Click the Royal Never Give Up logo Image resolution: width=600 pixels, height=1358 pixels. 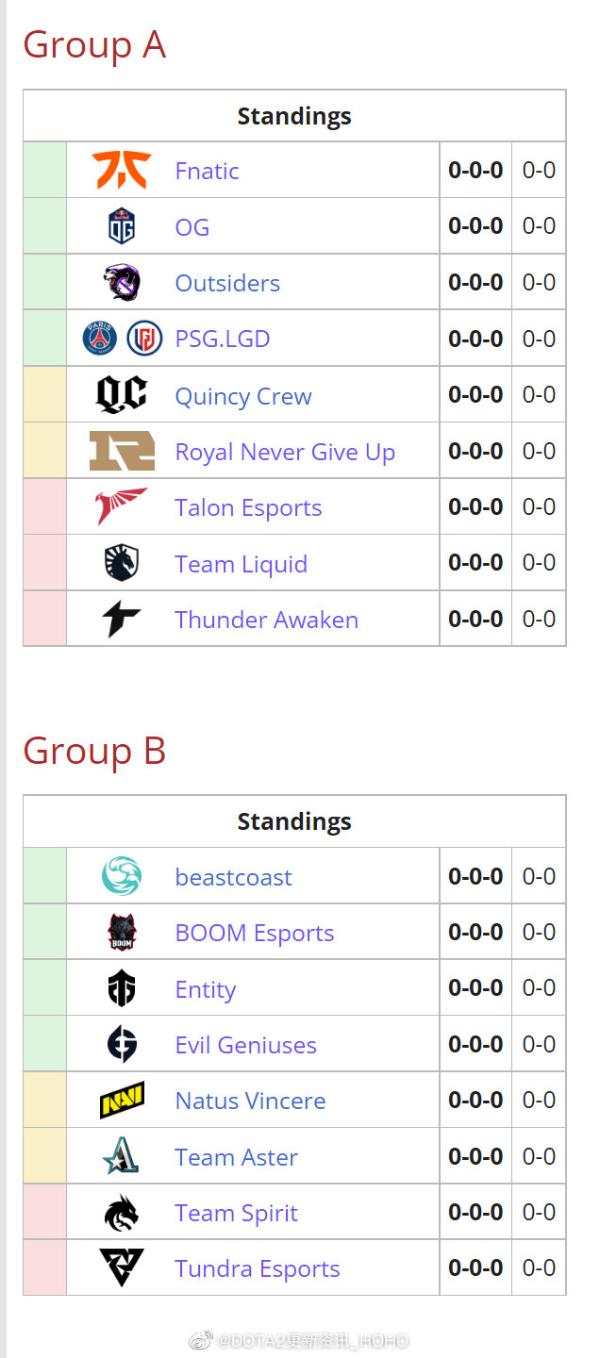point(122,450)
